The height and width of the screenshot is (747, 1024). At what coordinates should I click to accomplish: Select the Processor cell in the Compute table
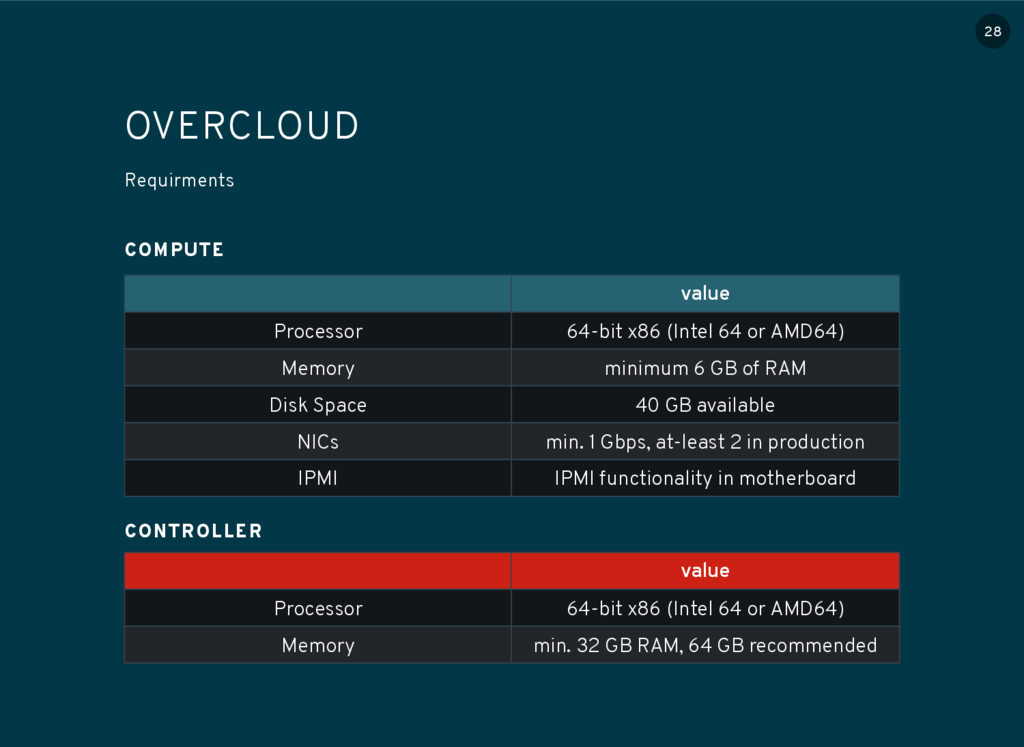(318, 331)
